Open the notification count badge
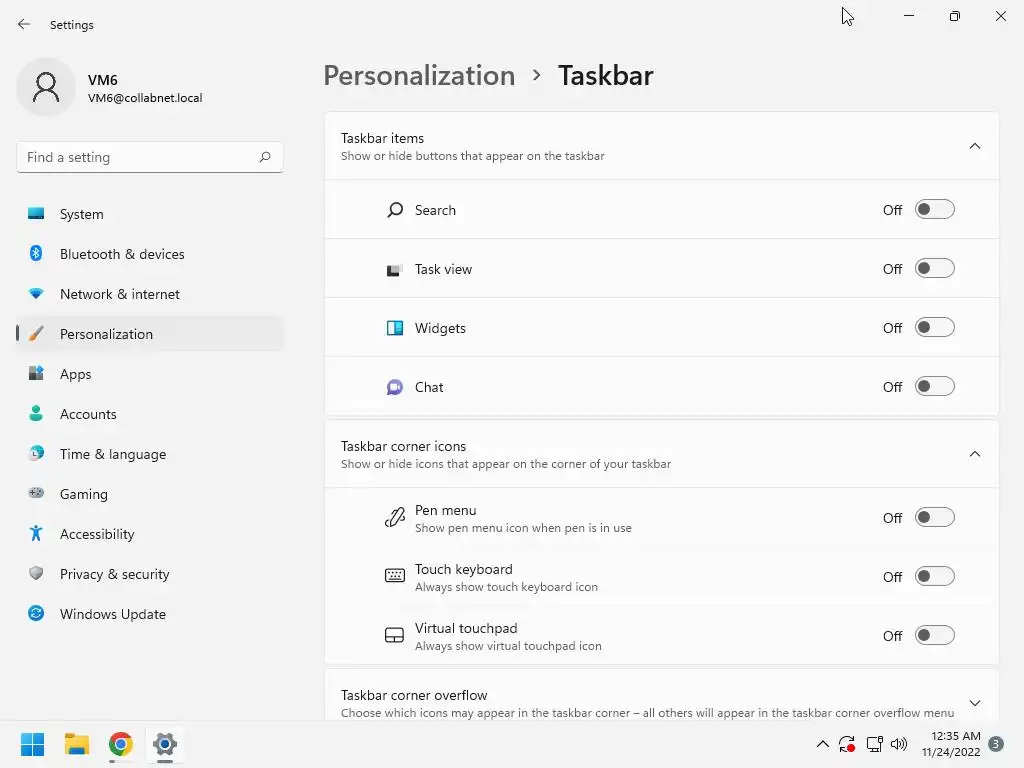The image size is (1024, 768). click(x=996, y=744)
